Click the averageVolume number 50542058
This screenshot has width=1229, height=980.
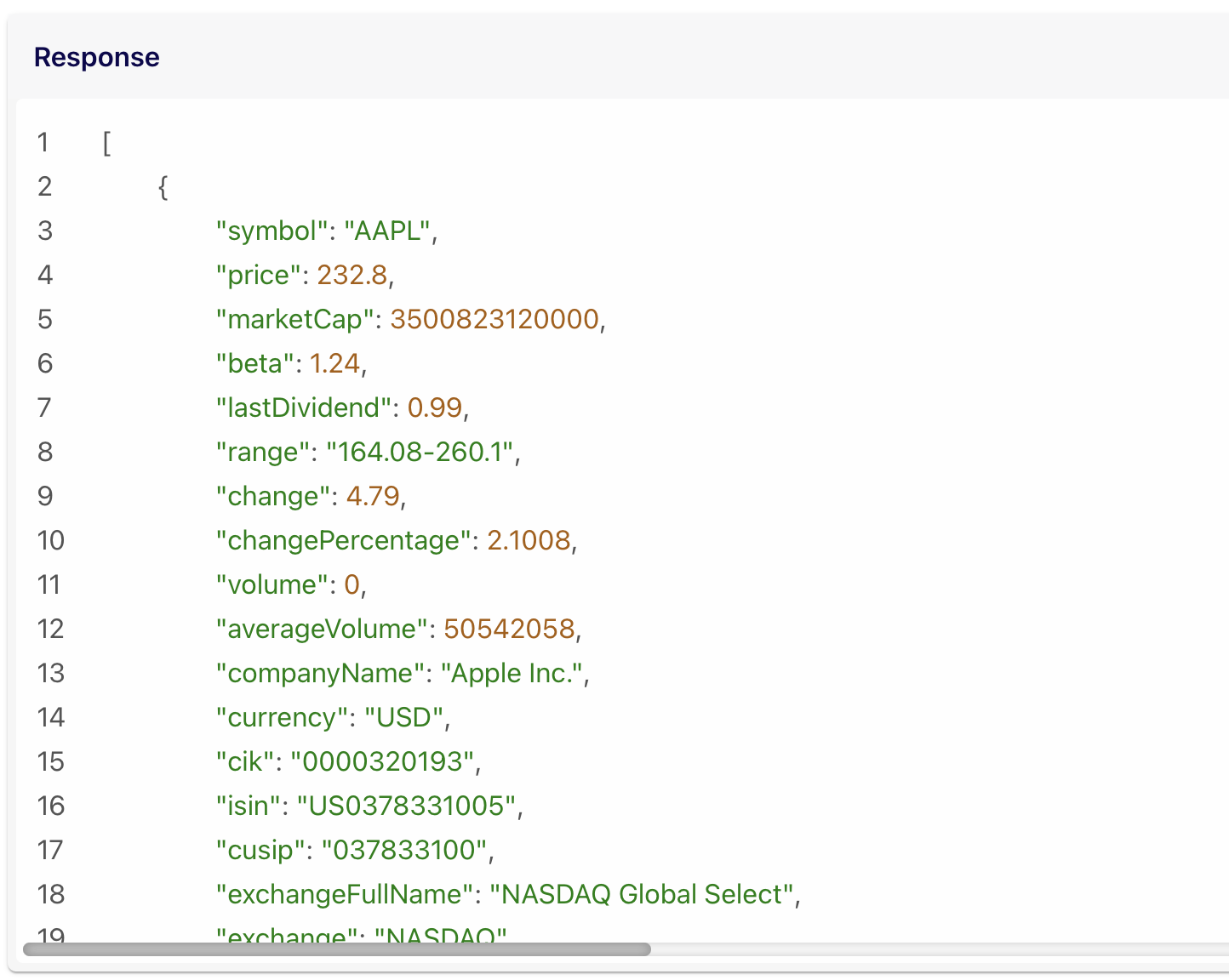pyautogui.click(x=509, y=629)
